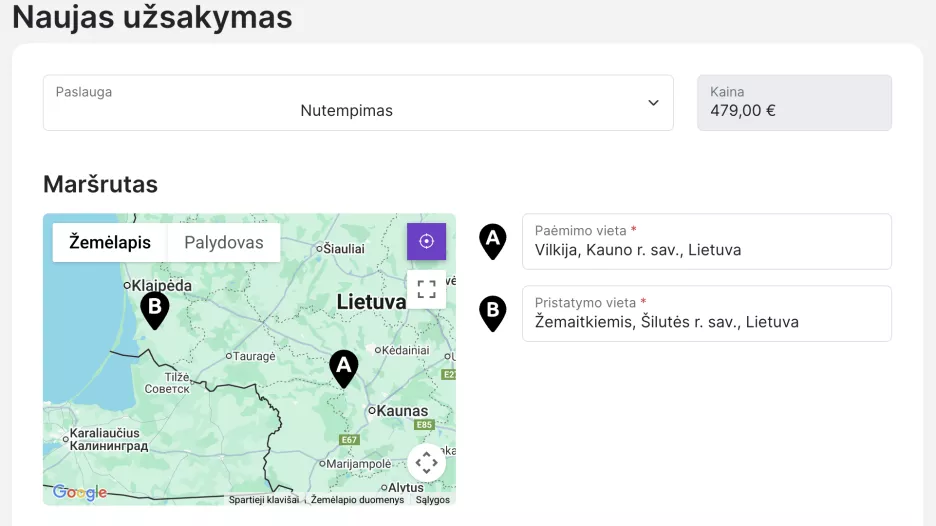
Task: Open the Sąlygos terms link
Action: tap(433, 499)
